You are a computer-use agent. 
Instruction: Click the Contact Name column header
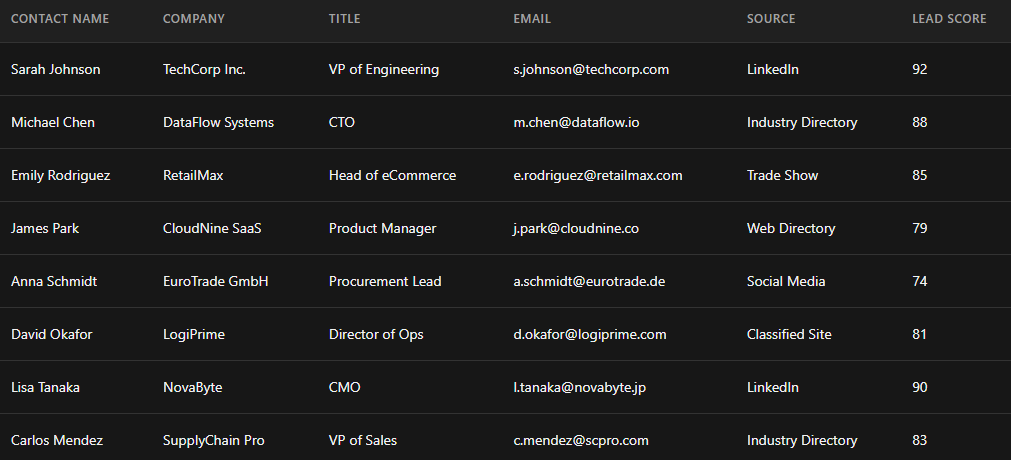tap(60, 19)
